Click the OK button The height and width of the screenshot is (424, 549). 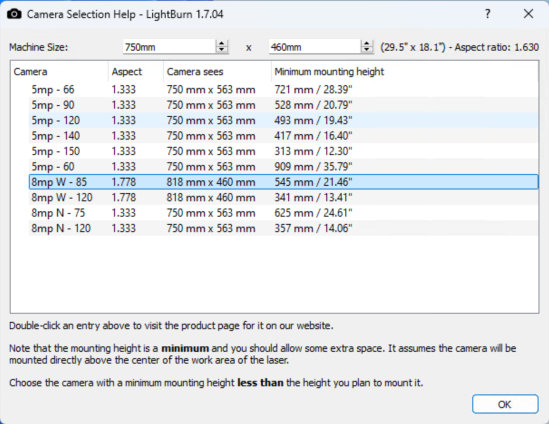[x=505, y=404]
